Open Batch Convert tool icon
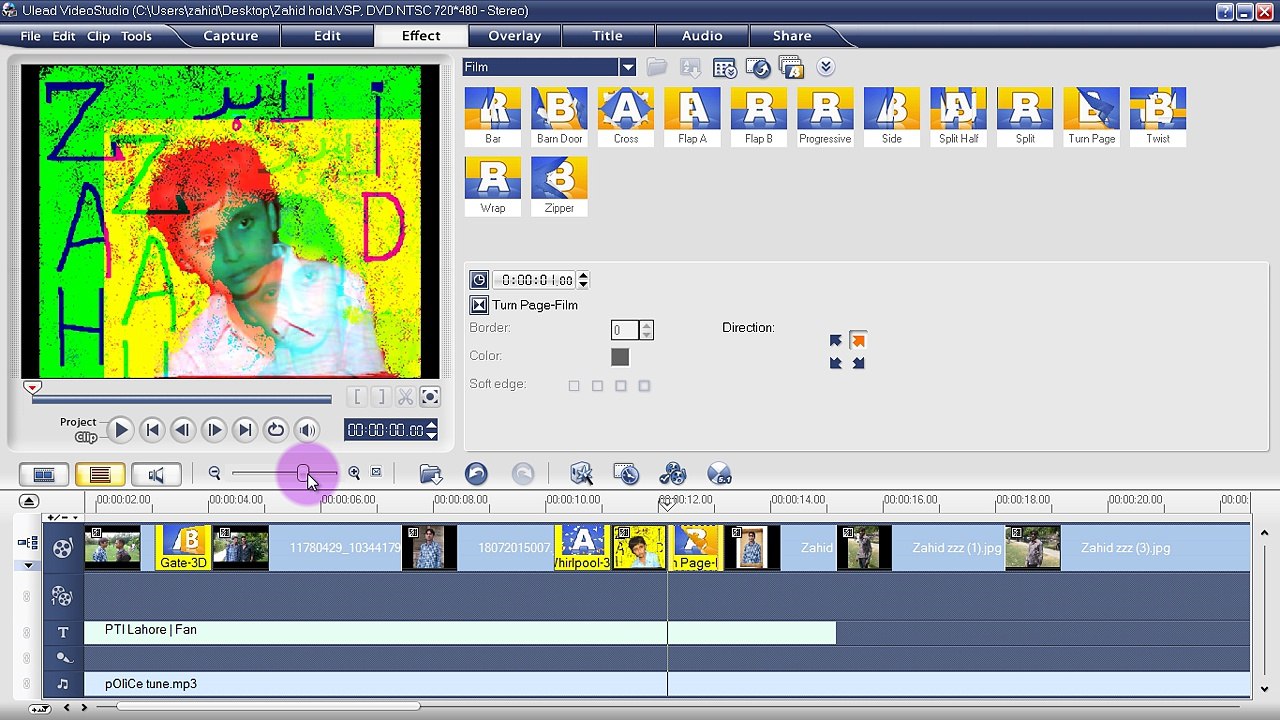 pos(626,474)
